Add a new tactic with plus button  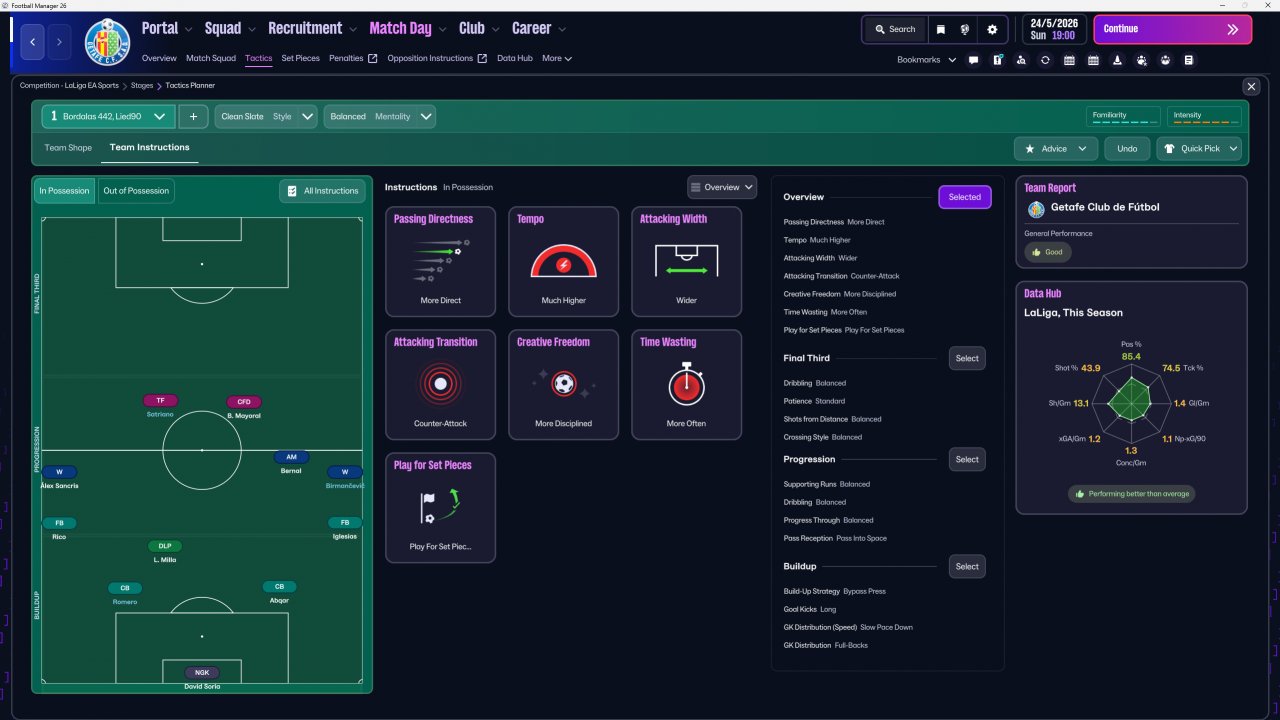[193, 116]
